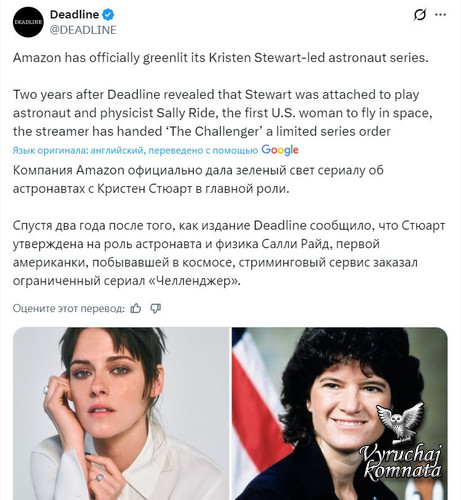Click the Google logo in translation notice

point(280,150)
